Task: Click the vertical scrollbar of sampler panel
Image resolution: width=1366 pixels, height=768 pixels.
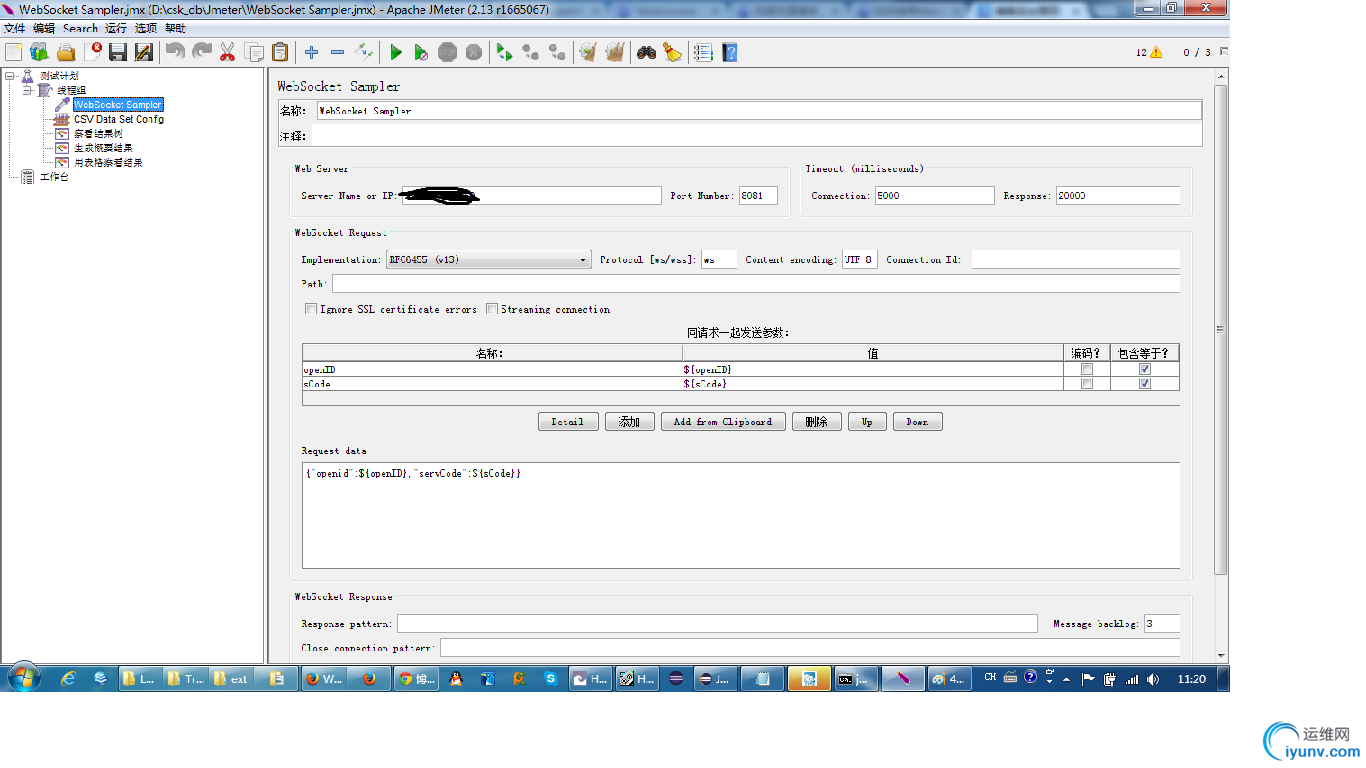Action: point(1221,330)
